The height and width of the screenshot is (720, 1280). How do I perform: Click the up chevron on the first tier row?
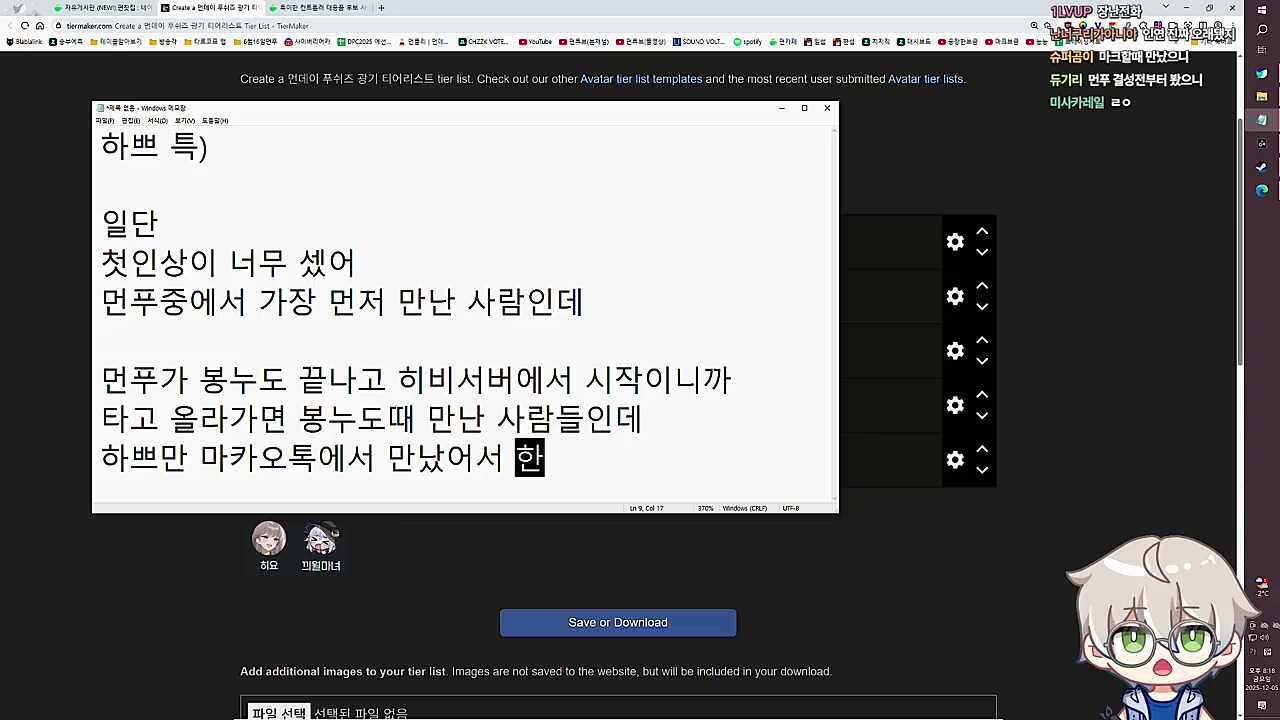point(982,231)
